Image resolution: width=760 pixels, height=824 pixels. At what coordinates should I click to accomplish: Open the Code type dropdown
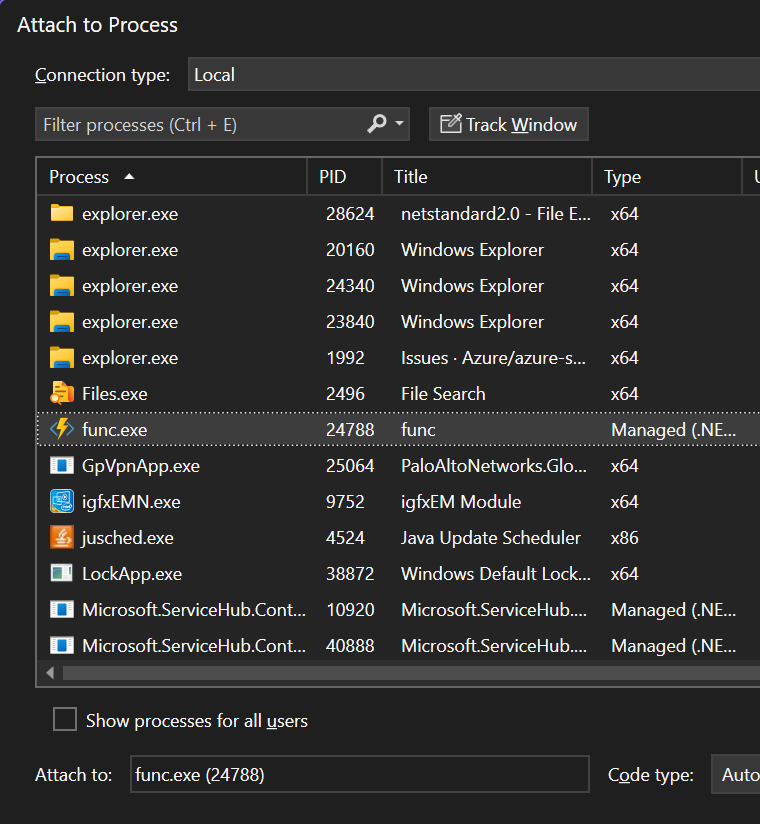coord(738,775)
